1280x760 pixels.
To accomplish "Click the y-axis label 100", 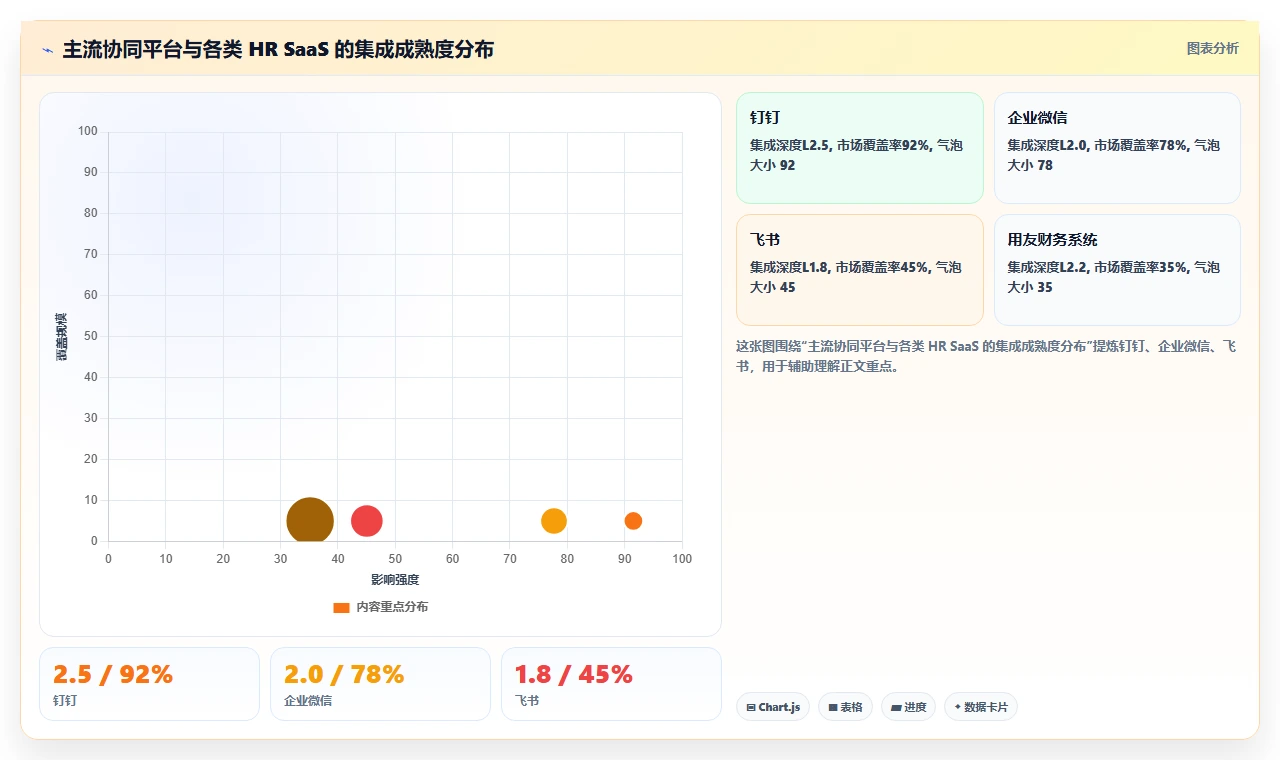I will [88, 131].
